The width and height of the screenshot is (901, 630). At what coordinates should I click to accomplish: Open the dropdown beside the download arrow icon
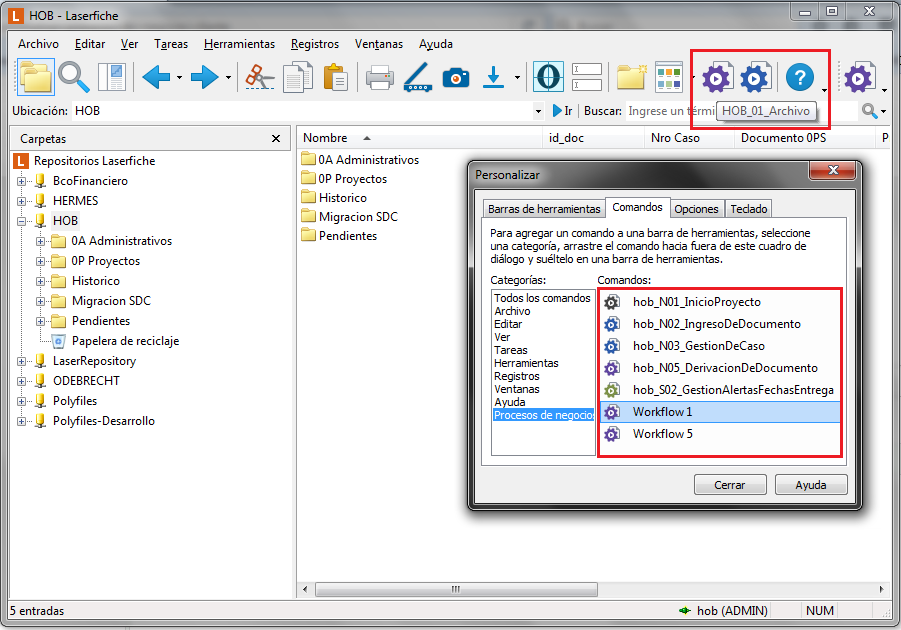point(517,78)
